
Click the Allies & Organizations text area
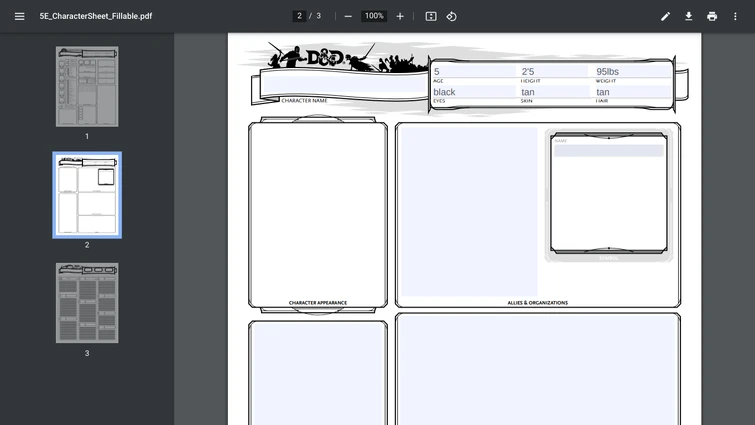coord(469,212)
